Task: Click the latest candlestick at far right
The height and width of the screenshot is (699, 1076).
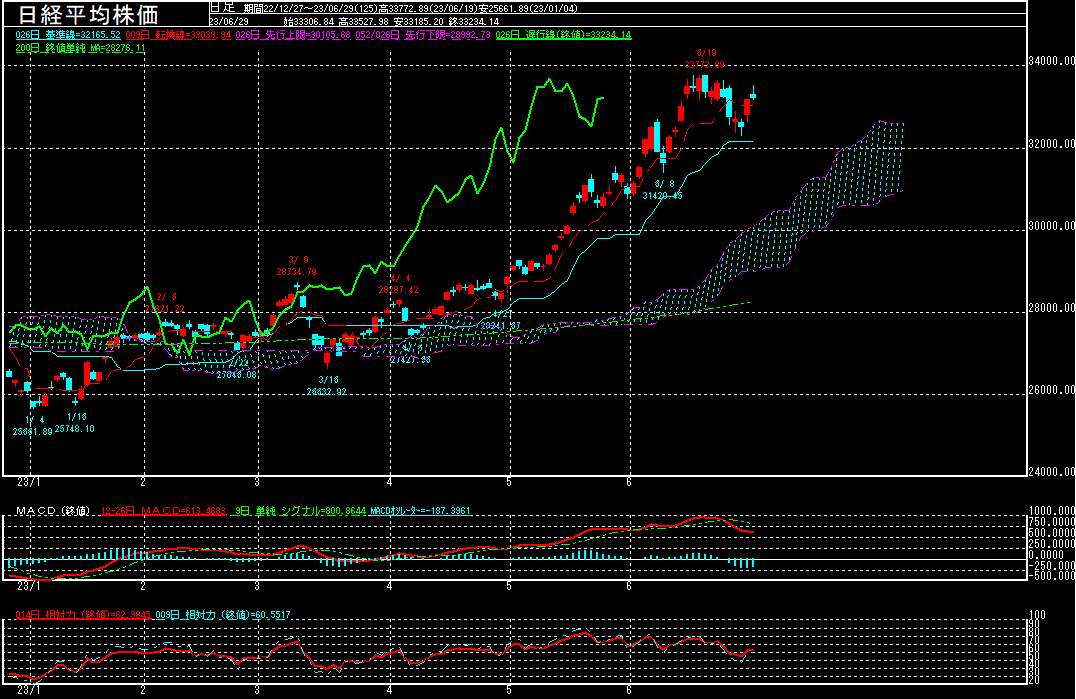Action: coord(753,95)
